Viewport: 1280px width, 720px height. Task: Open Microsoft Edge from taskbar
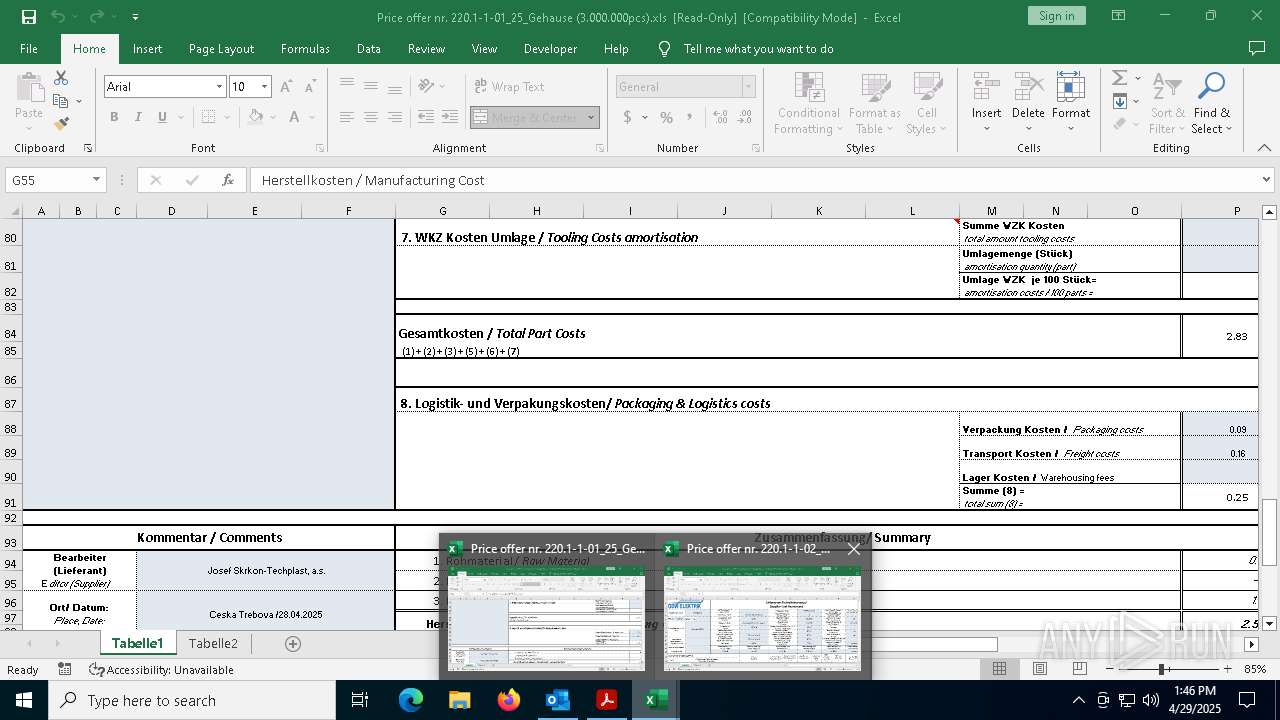[411, 700]
